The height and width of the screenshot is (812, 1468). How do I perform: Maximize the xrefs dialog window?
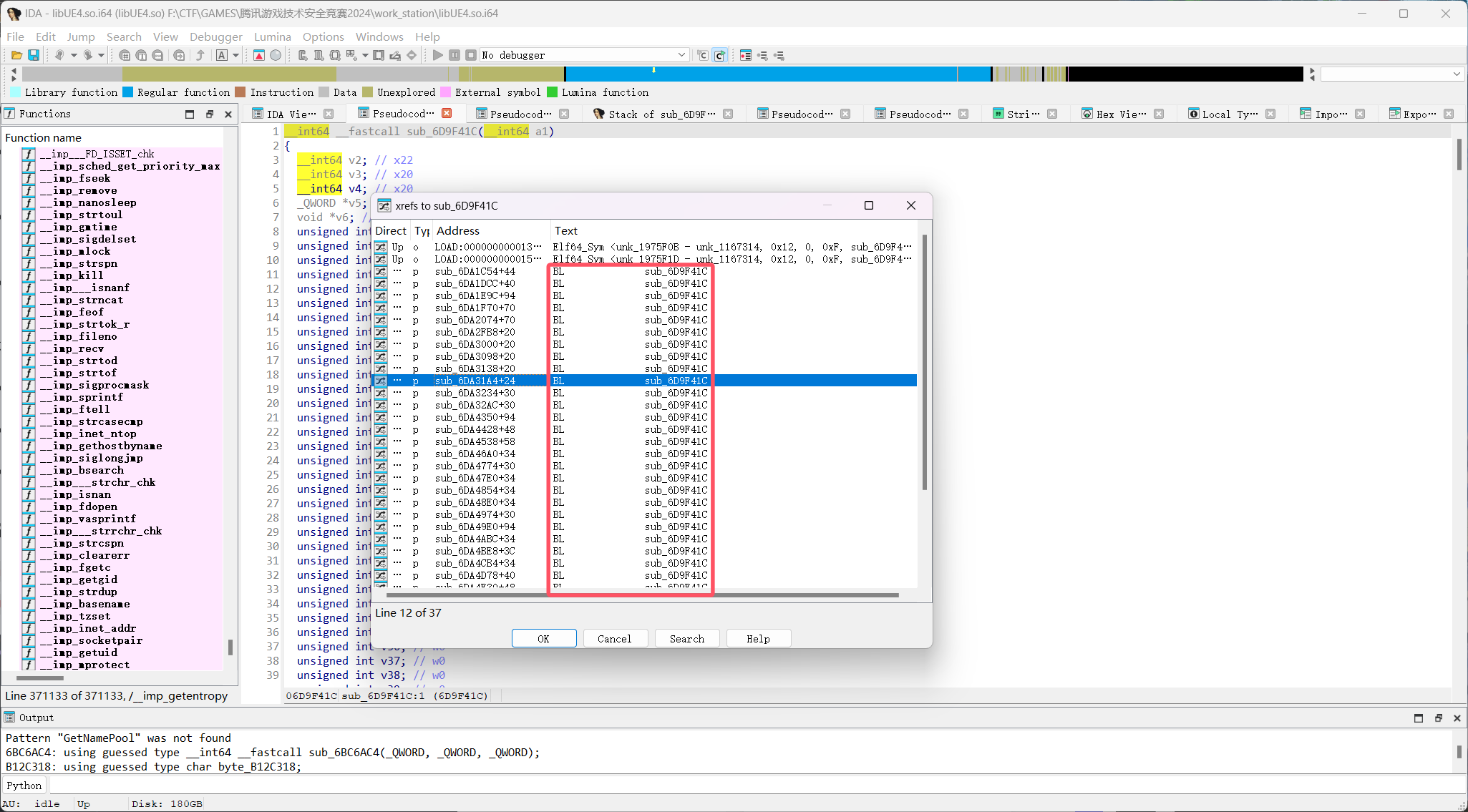pyautogui.click(x=869, y=206)
